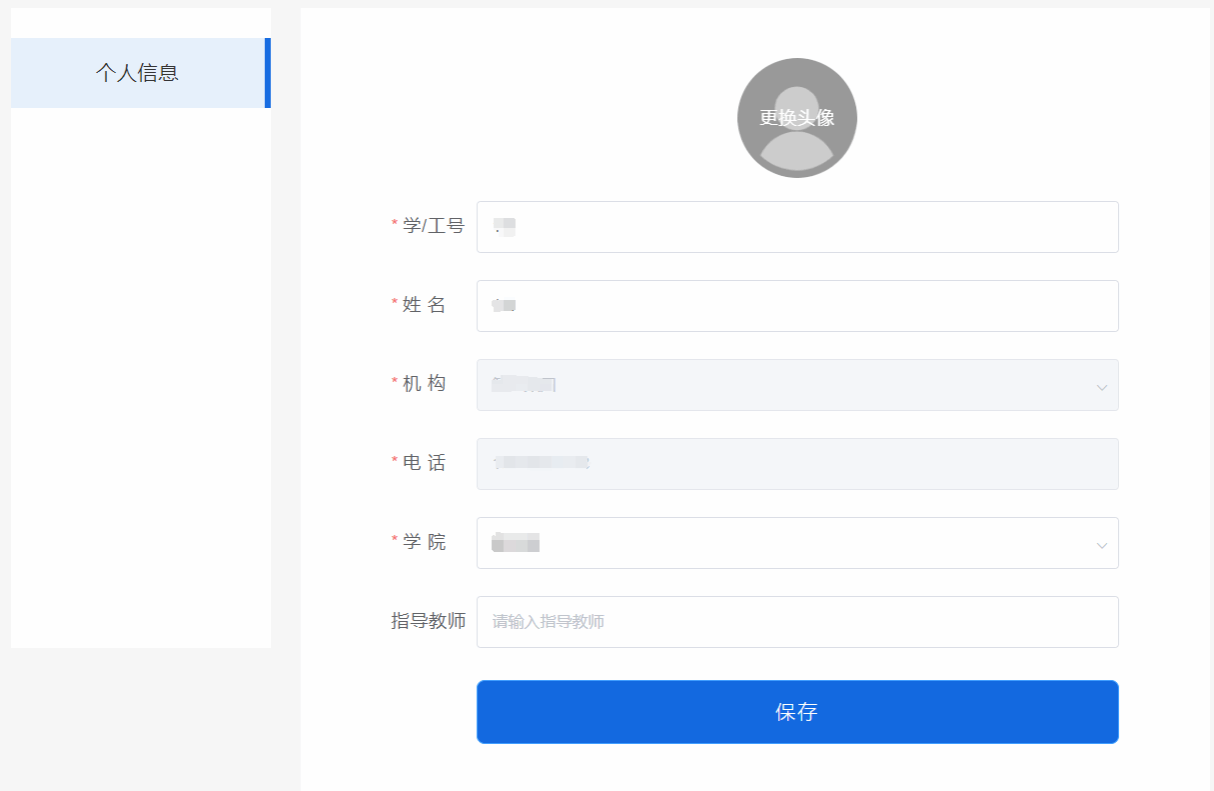Click the 学/工号 field label
Screen dimensions: 1214x791
433,226
